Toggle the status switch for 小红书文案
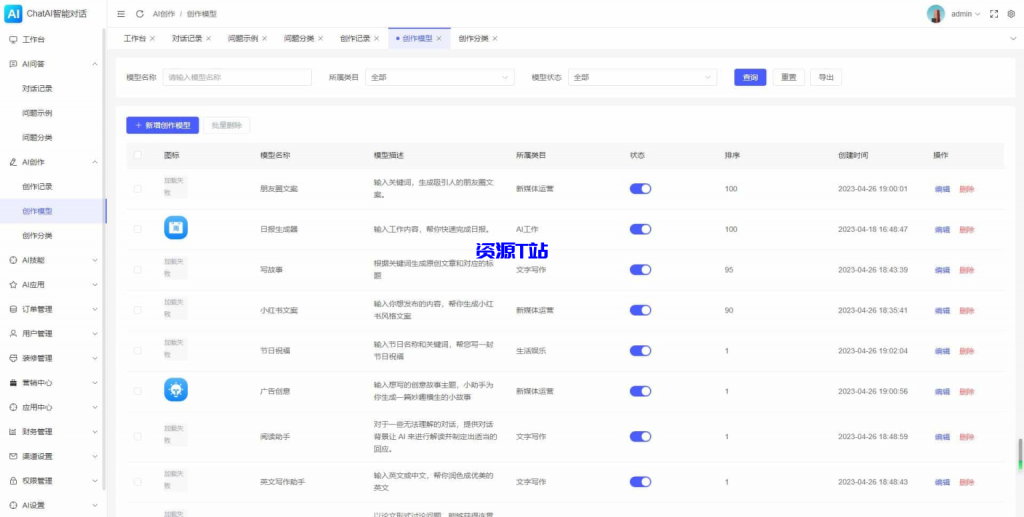The image size is (1024, 517). (640, 310)
